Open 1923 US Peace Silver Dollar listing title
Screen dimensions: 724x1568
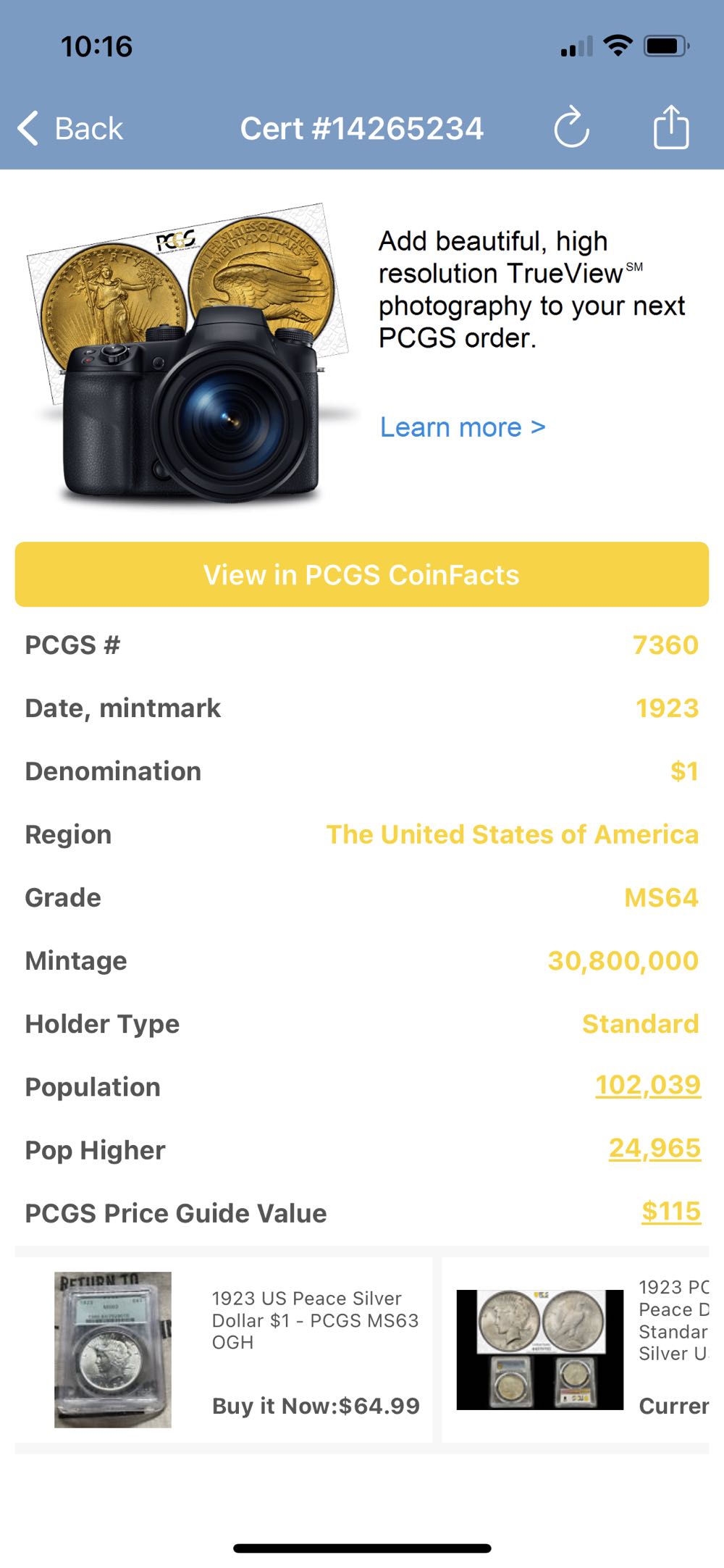[314, 1320]
